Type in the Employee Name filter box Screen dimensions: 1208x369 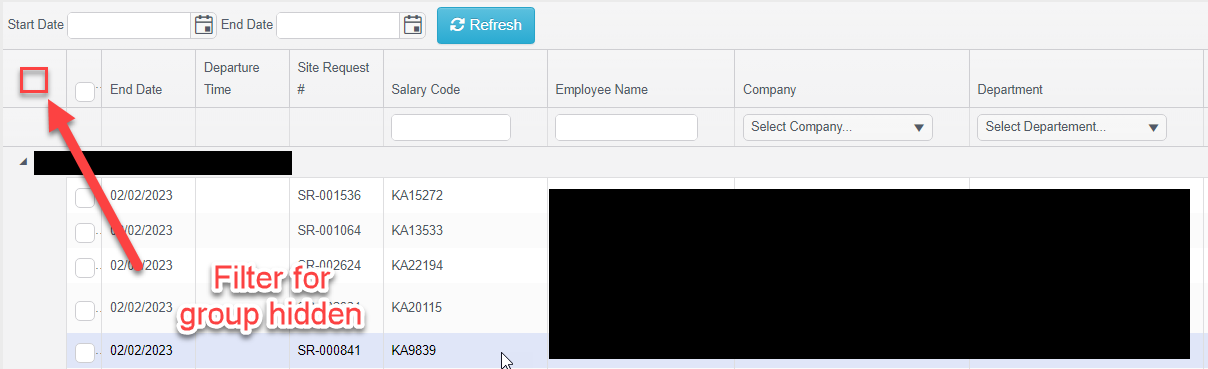tap(626, 127)
